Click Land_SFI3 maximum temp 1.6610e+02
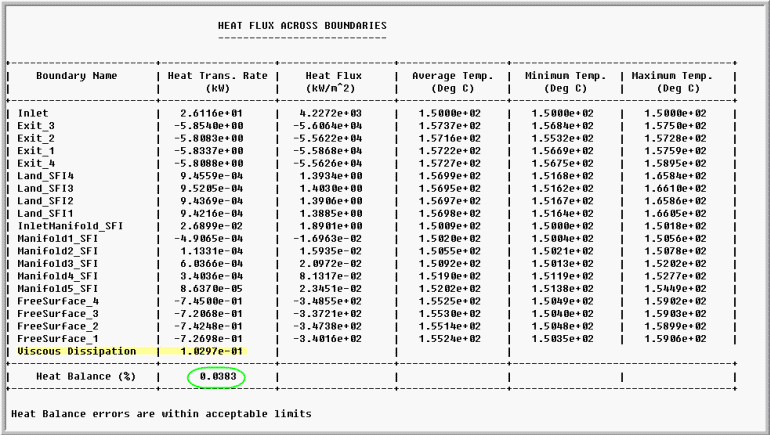The width and height of the screenshot is (770, 435). tap(675, 189)
